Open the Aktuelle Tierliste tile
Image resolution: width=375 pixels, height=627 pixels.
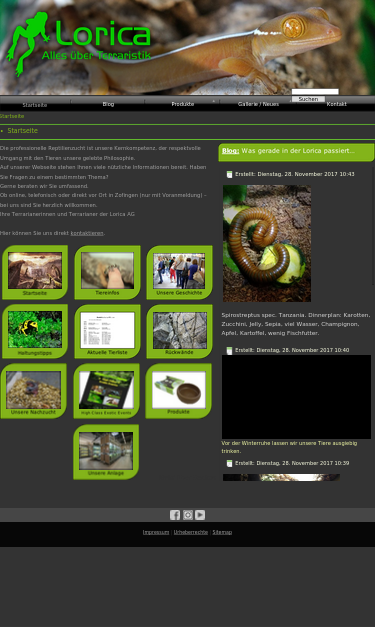click(107, 331)
